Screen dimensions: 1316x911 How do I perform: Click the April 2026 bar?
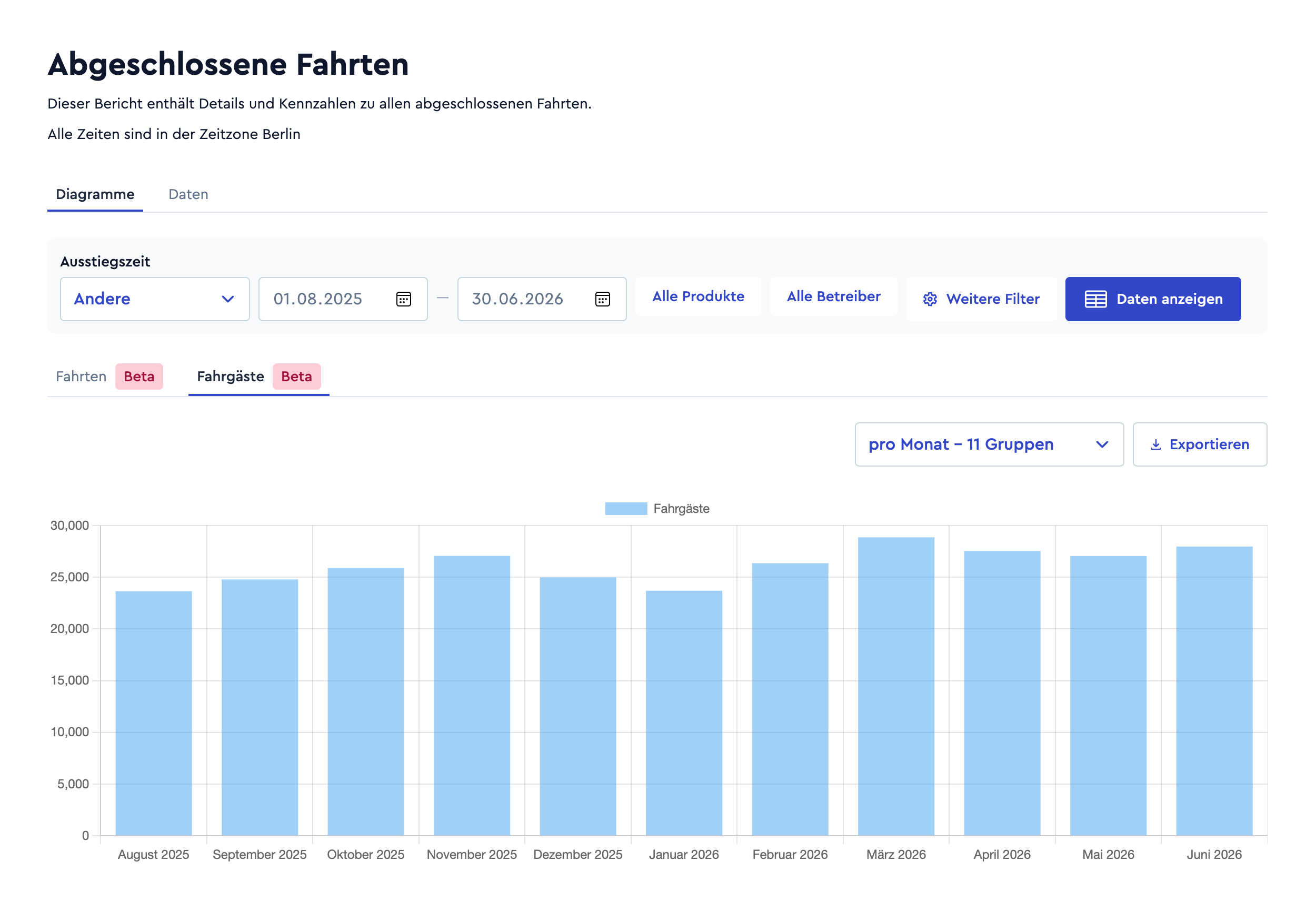point(1002,694)
